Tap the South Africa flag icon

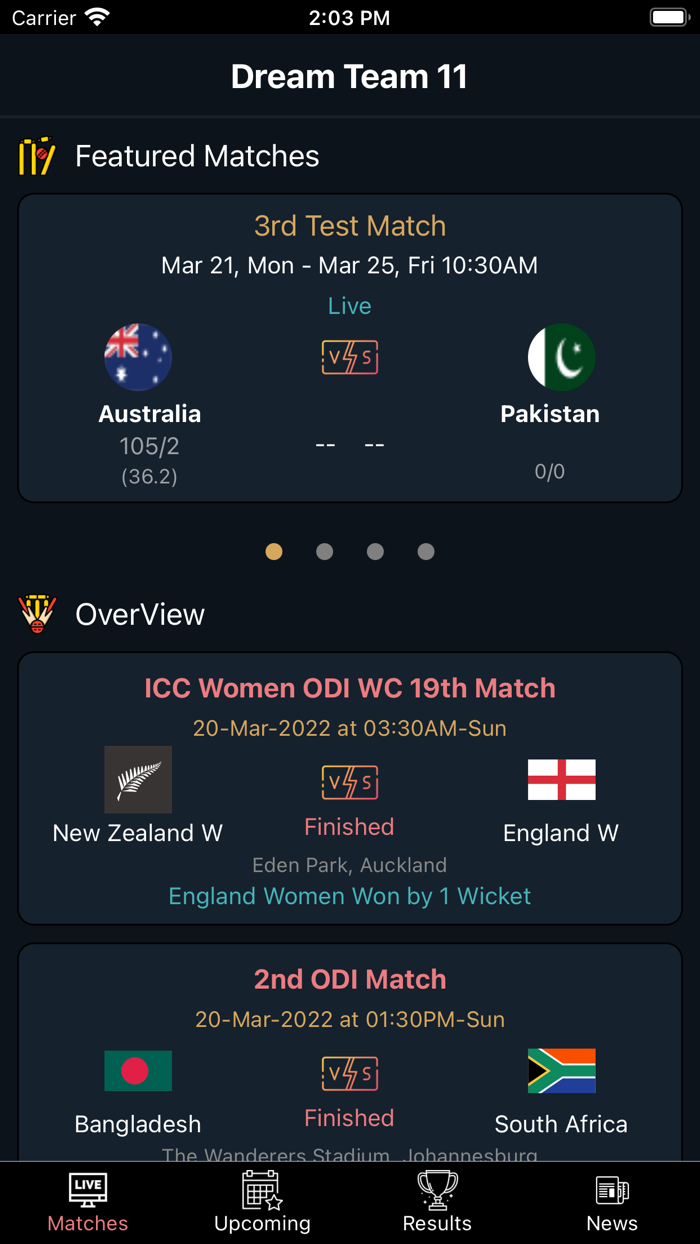click(561, 1071)
